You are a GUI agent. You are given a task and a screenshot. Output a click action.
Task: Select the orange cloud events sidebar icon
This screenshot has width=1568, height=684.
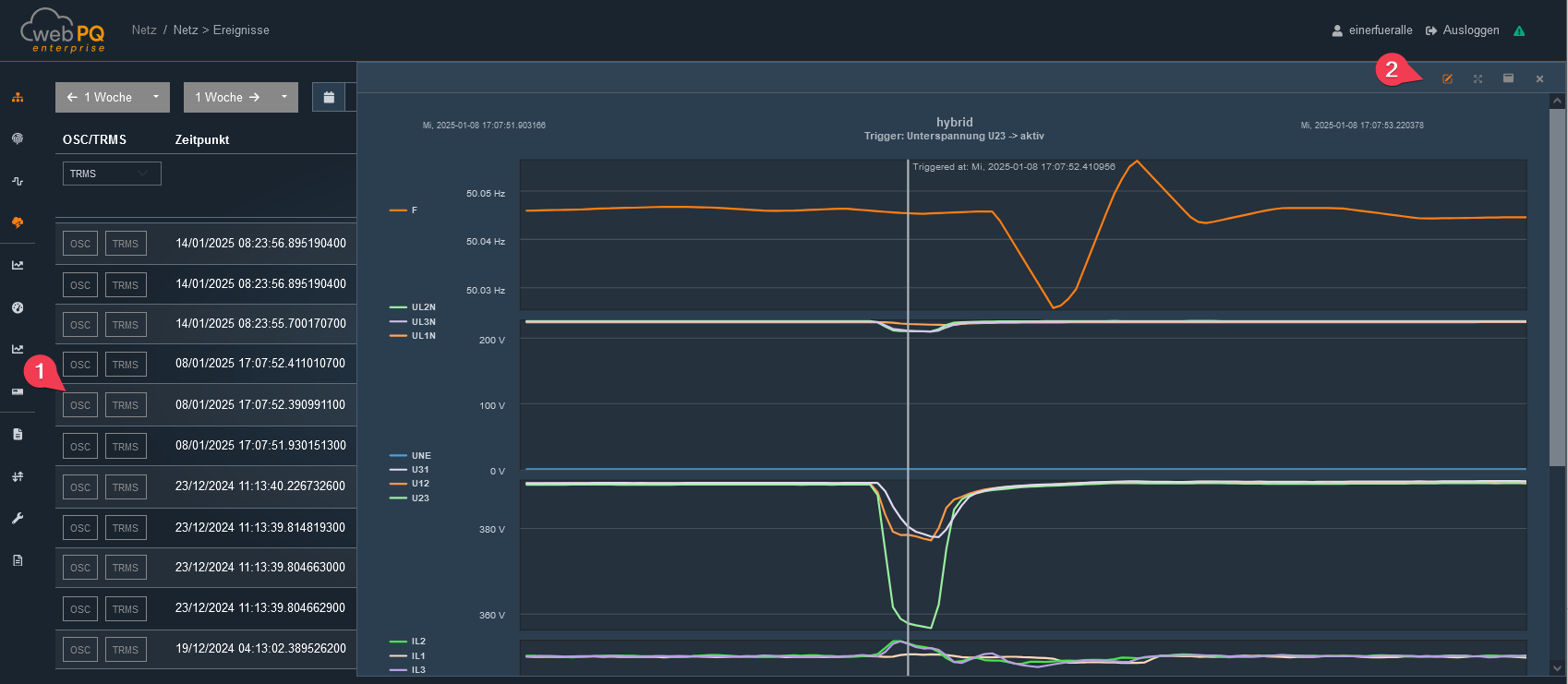18,222
